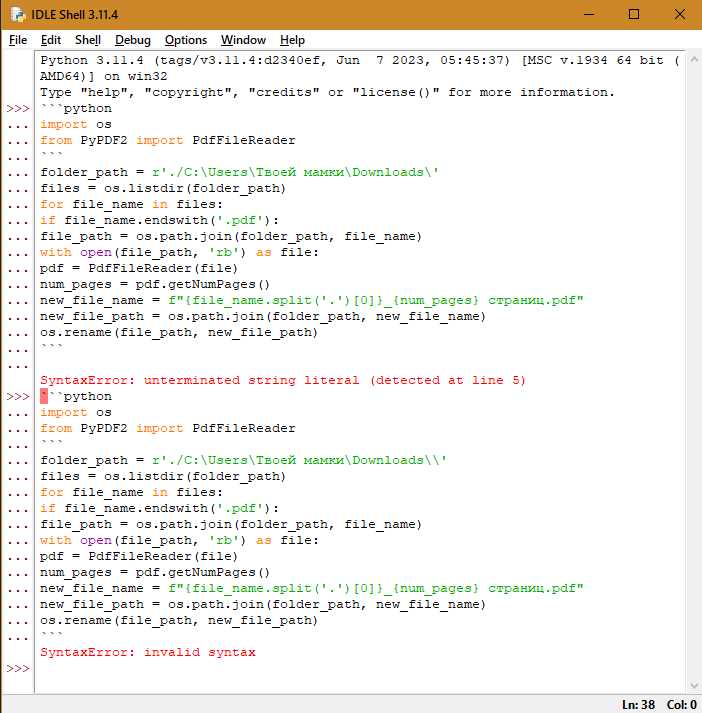
Task: Open the Help menu
Action: (292, 40)
